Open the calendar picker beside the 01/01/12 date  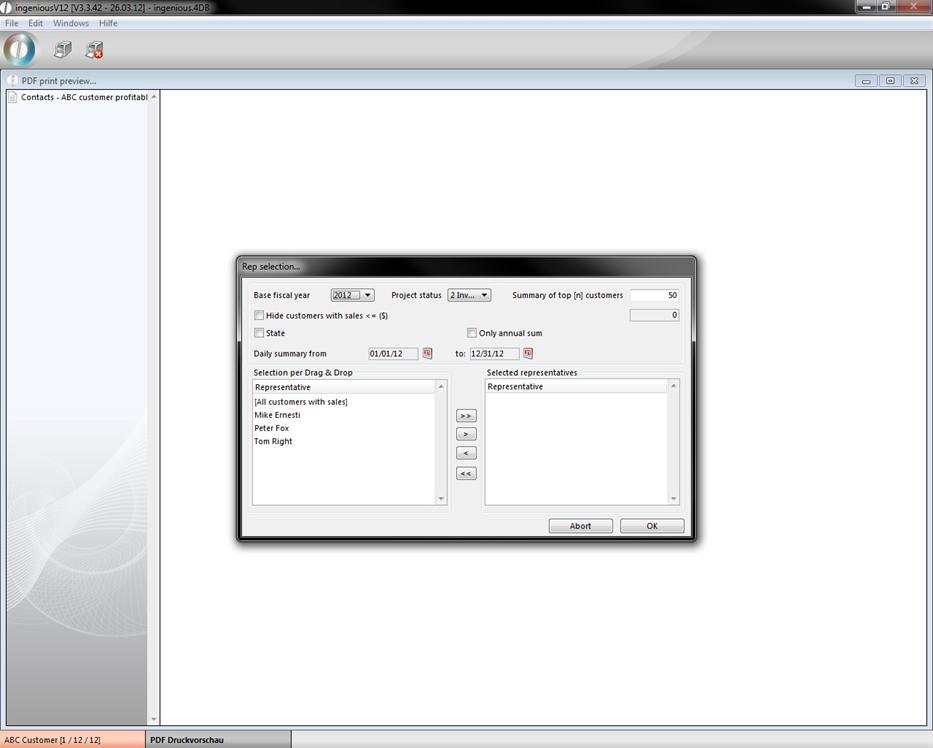pos(428,353)
